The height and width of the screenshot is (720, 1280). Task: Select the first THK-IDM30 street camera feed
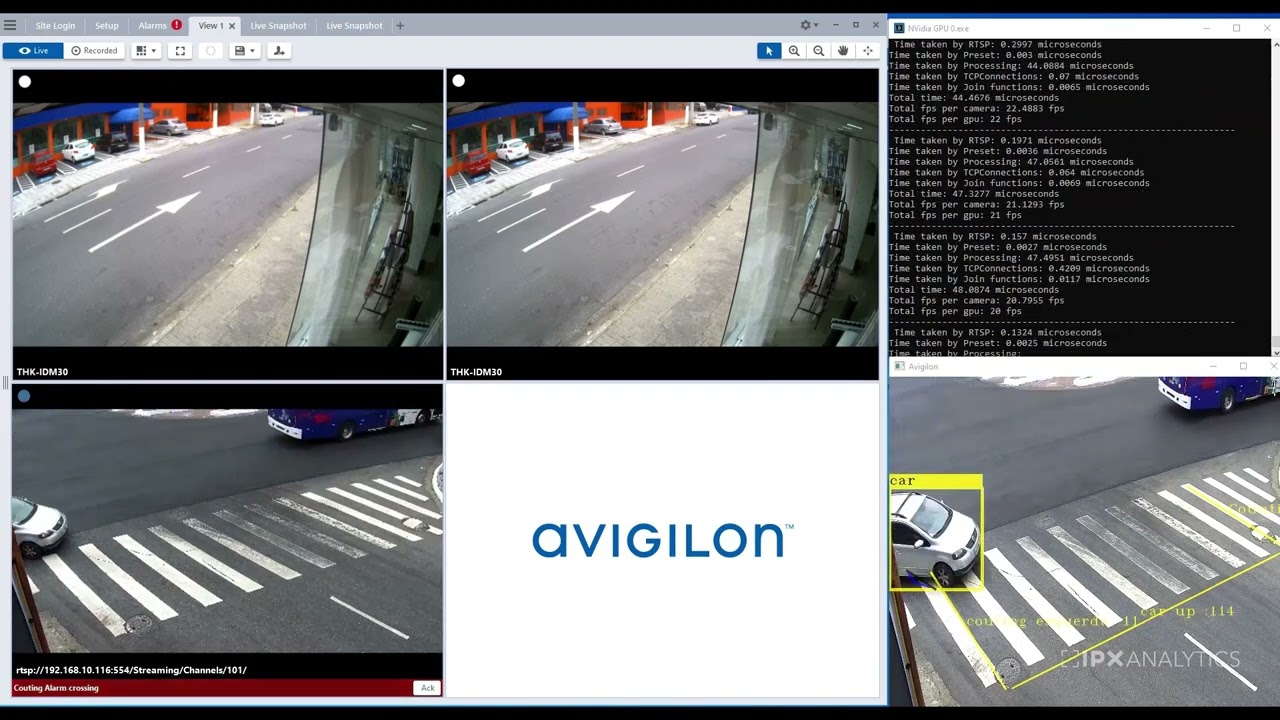pos(228,223)
